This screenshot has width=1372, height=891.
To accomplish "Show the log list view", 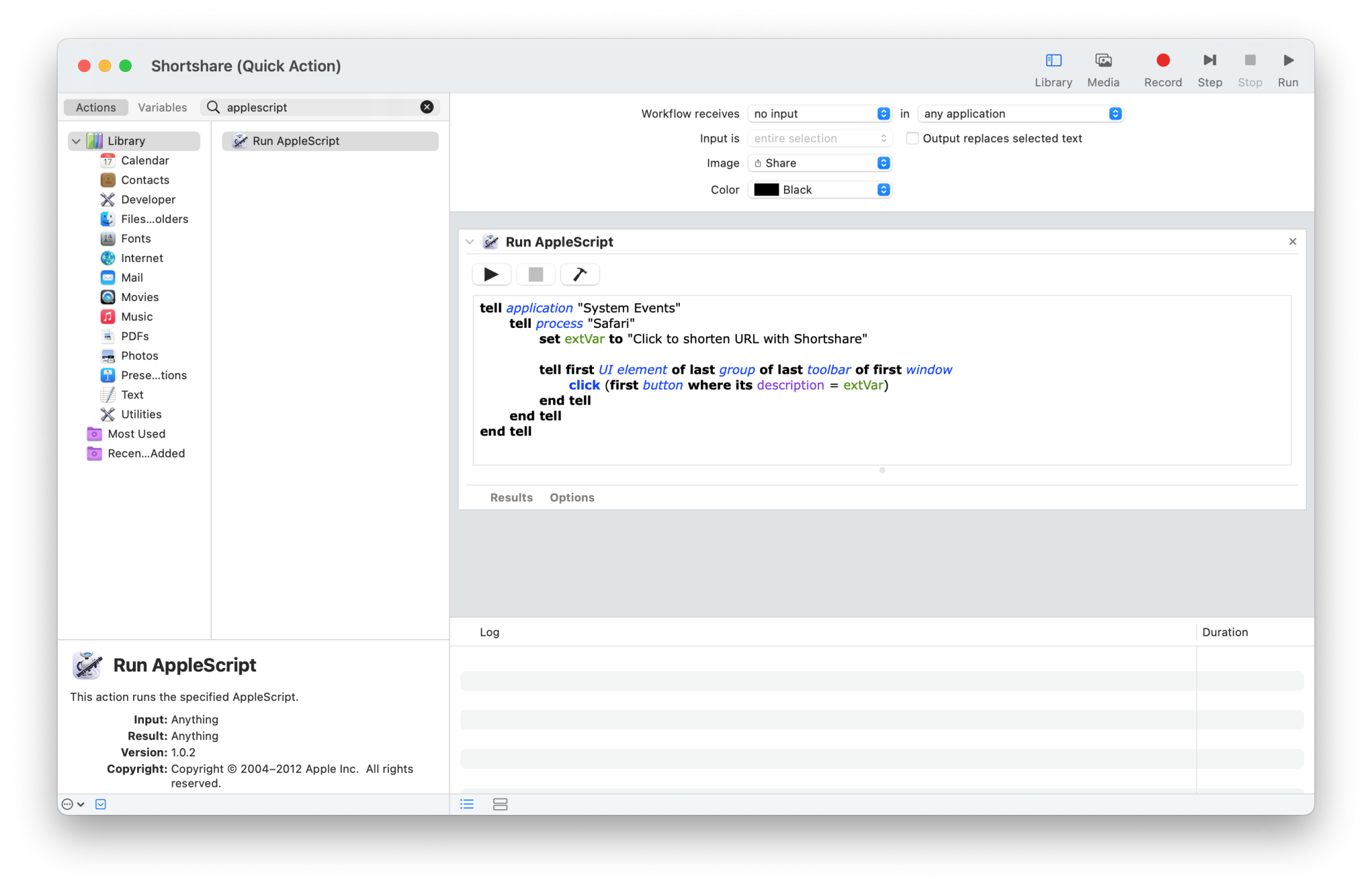I will tap(467, 804).
